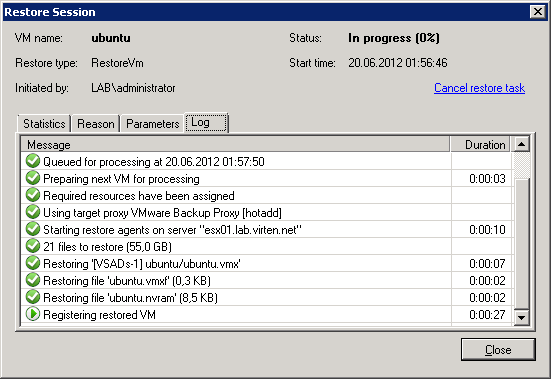Click the log vertical scrollbar thumb
551x379 pixels.
coord(521,244)
